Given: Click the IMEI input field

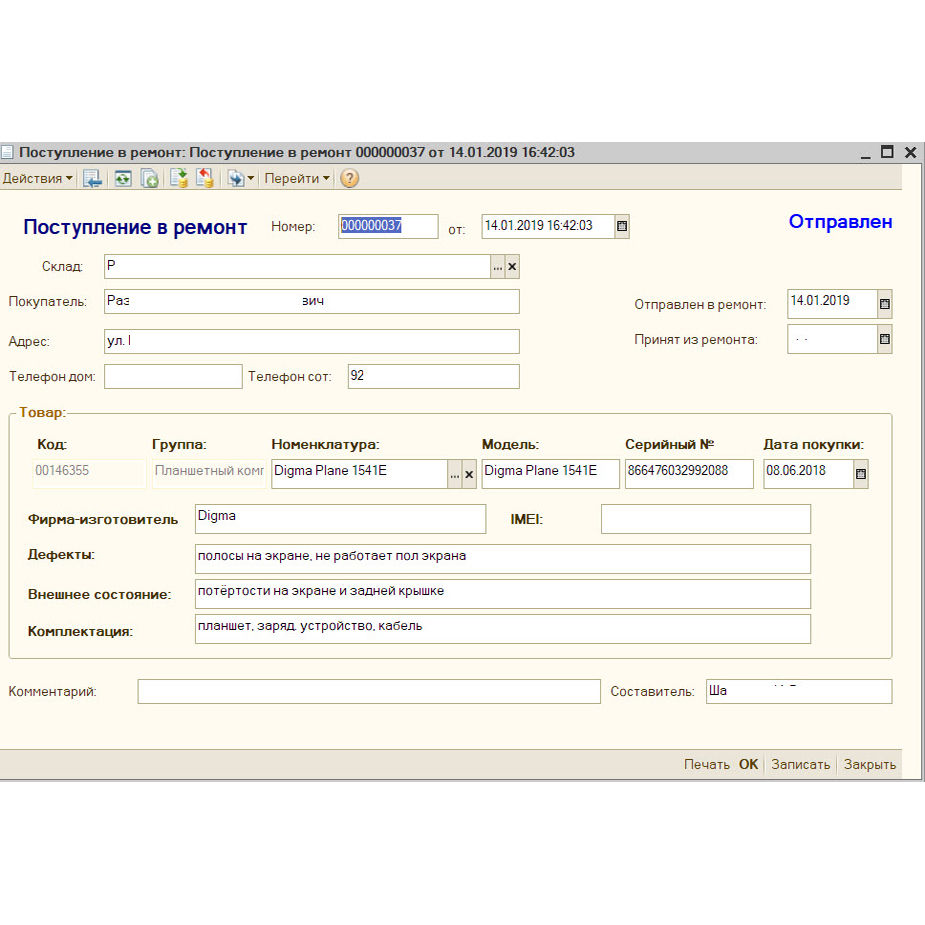Looking at the screenshot, I should (706, 519).
